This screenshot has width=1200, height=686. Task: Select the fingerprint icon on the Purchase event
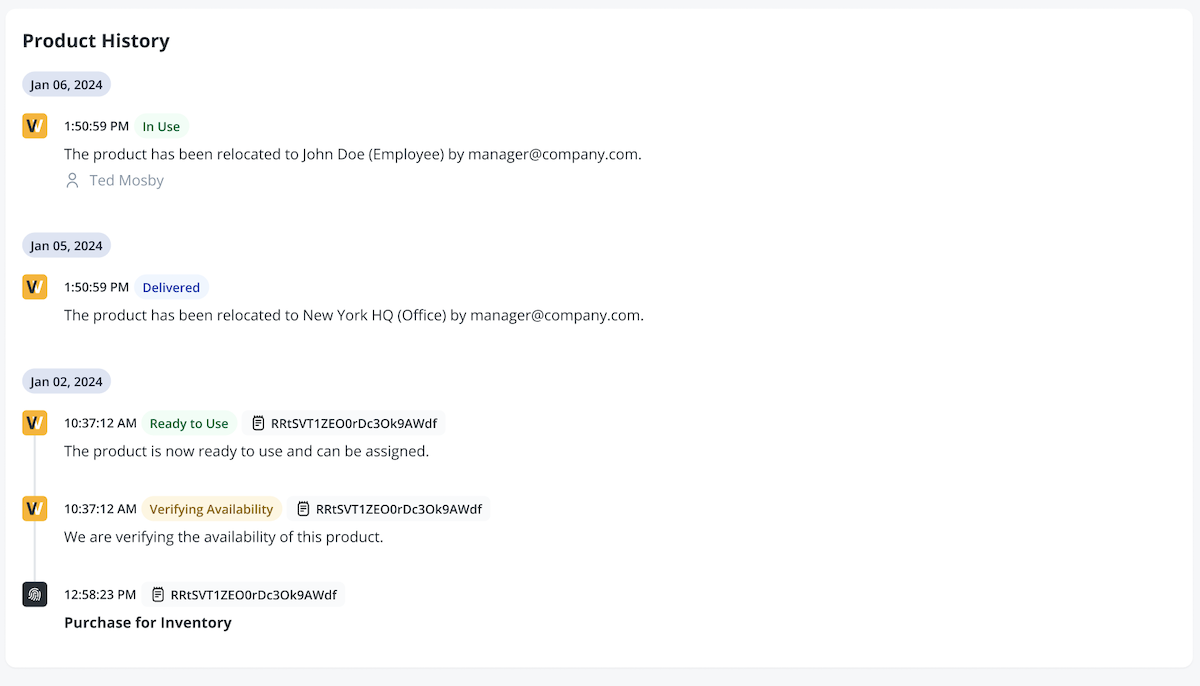click(x=34, y=594)
